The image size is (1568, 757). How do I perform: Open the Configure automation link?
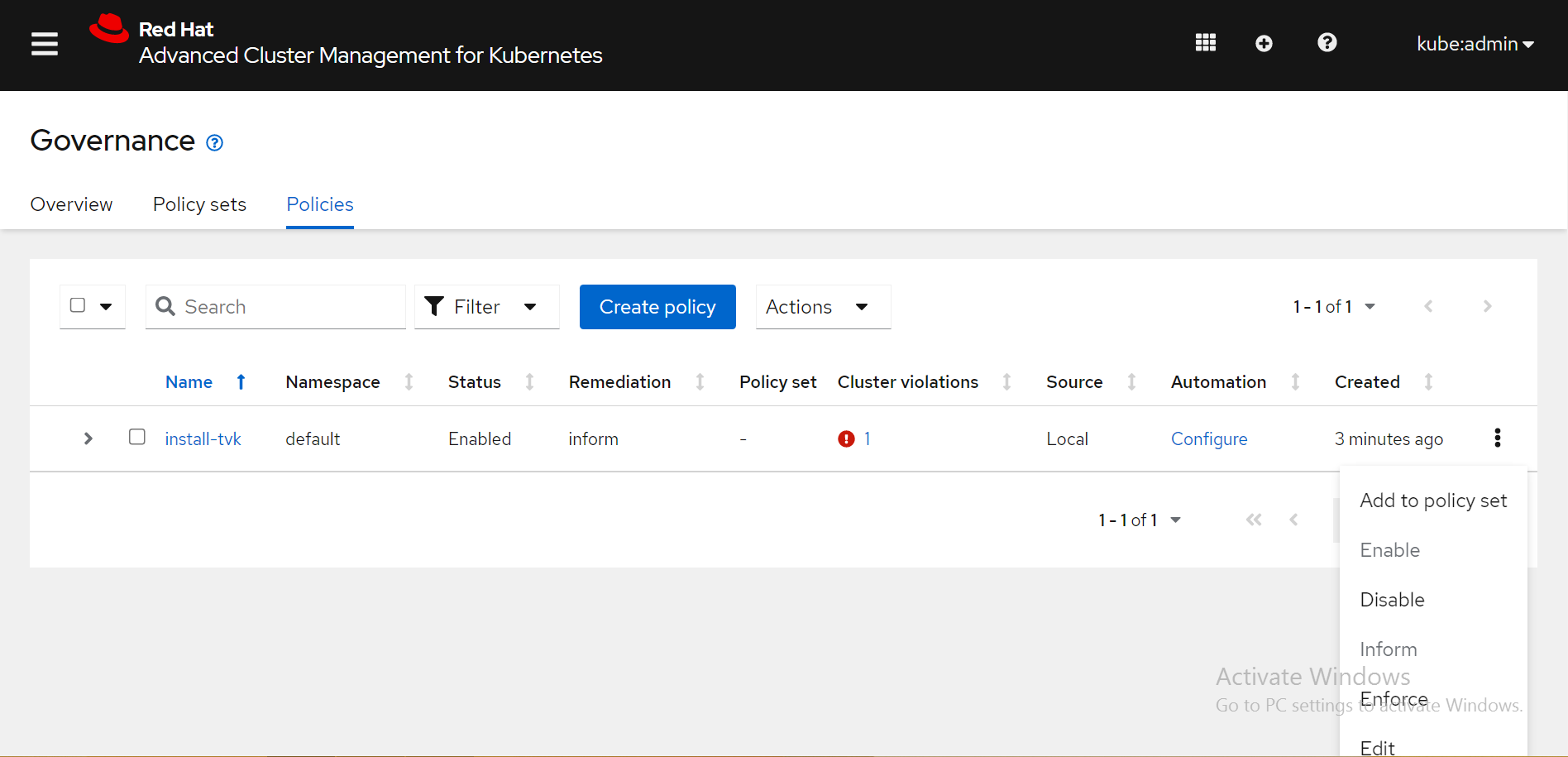coord(1208,438)
